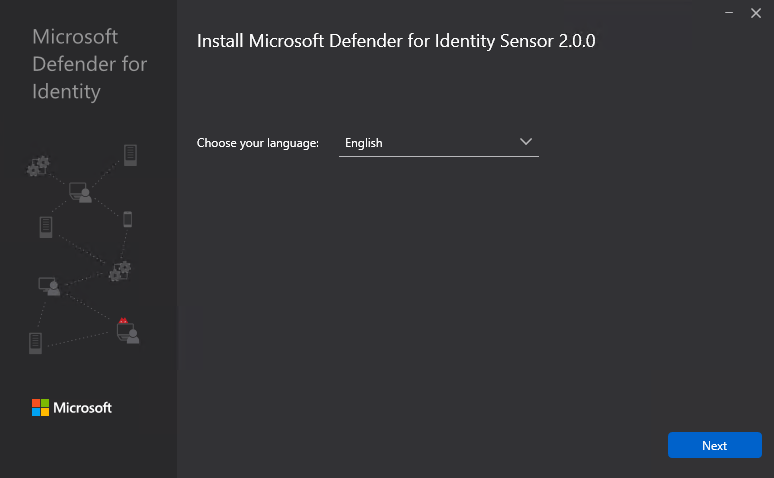Click the four-color Microsoft logo
The image size is (774, 478).
[x=40, y=407]
